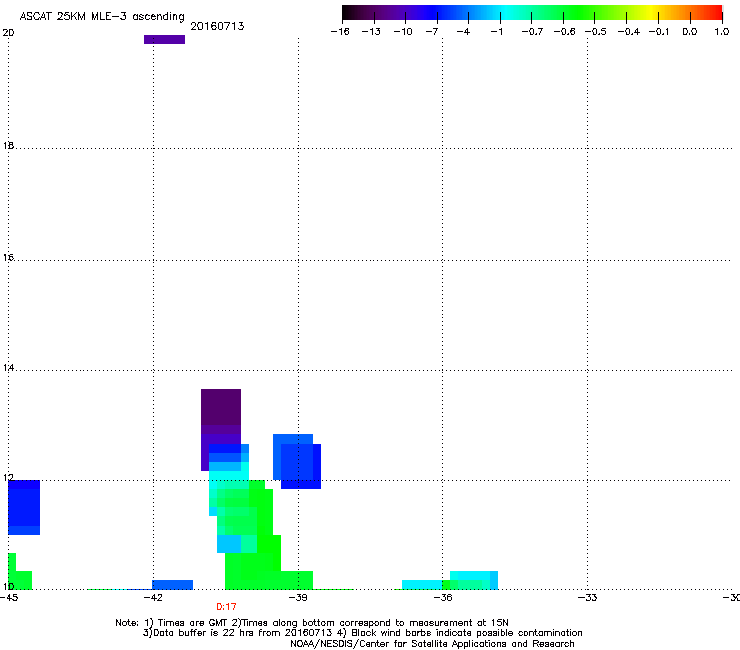Click colorbar label -4
Image resolution: width=740 pixels, height=650 pixels.
pyautogui.click(x=463, y=32)
